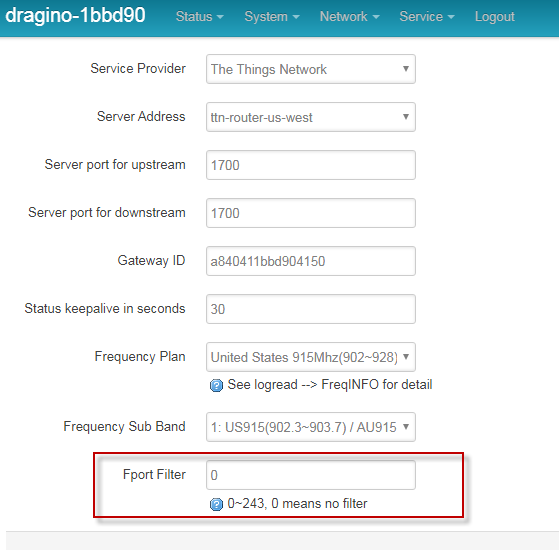
Task: Click the Server Address dropdown arrow
Action: 405,117
